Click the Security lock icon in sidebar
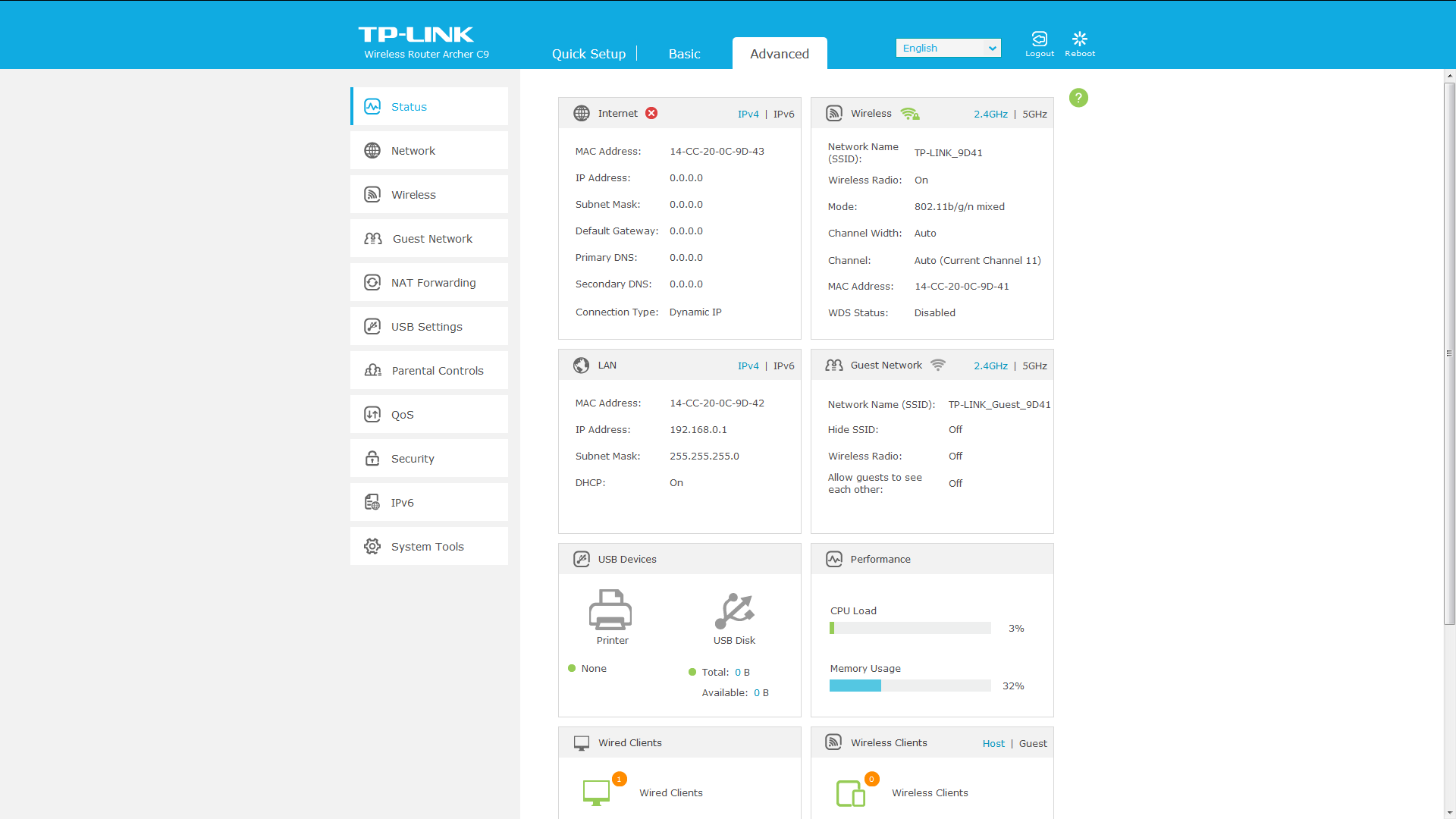Image resolution: width=1456 pixels, height=819 pixels. [x=372, y=458]
